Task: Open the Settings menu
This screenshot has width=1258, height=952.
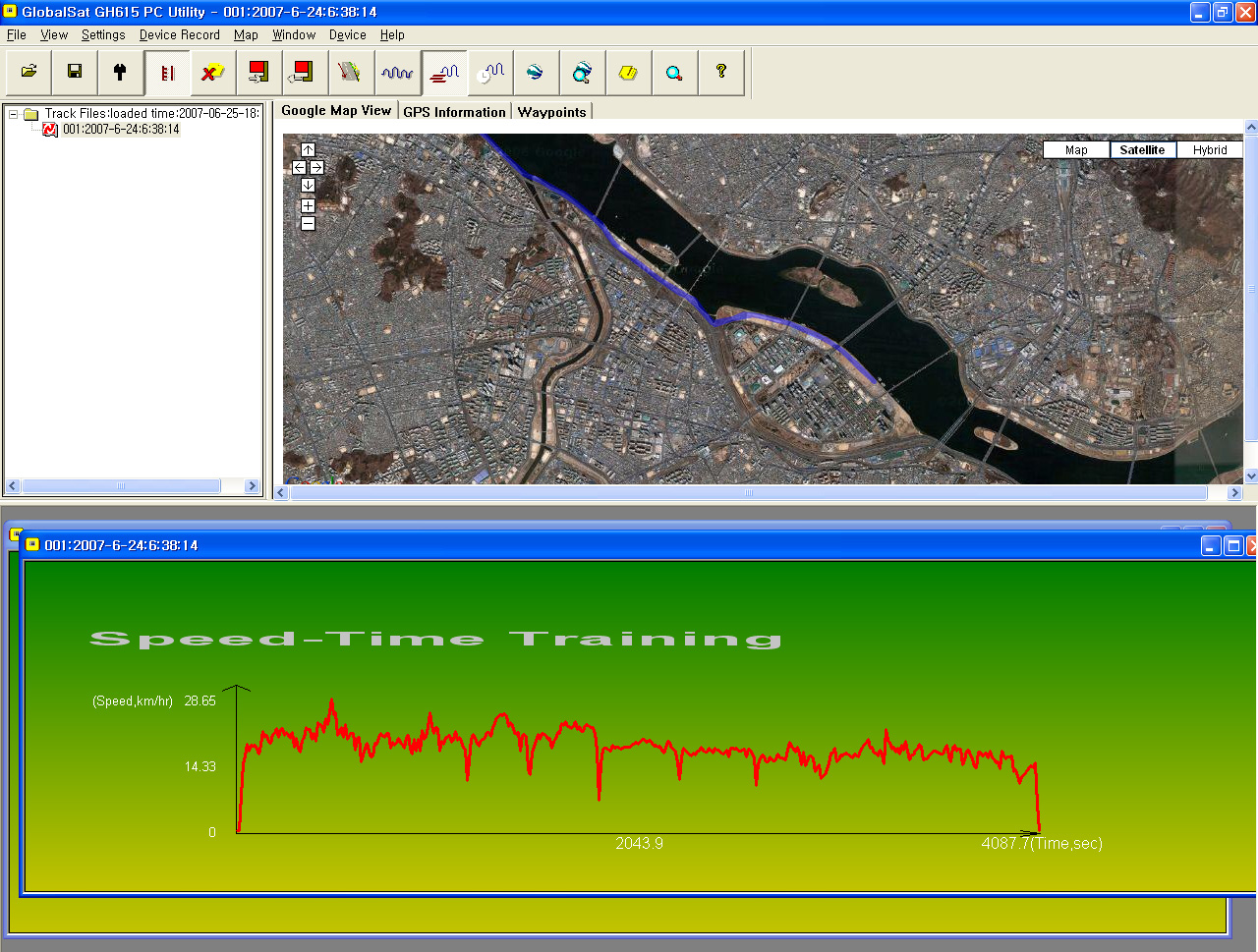Action: click(103, 34)
